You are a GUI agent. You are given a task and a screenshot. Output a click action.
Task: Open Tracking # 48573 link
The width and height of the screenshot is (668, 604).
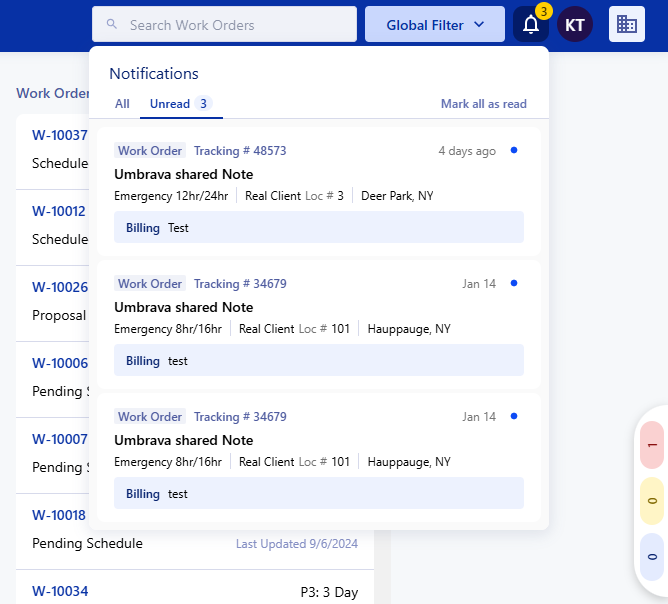(240, 151)
